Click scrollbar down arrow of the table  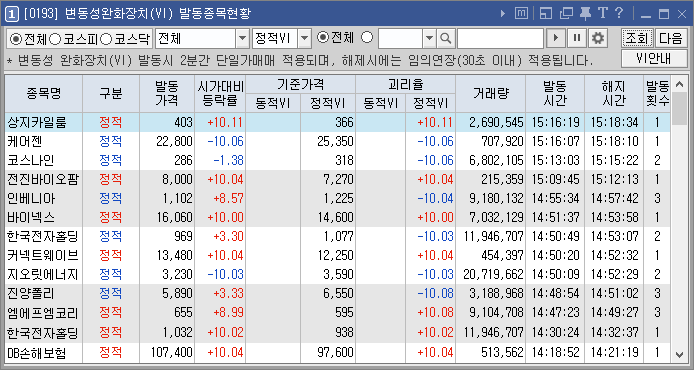click(x=679, y=355)
